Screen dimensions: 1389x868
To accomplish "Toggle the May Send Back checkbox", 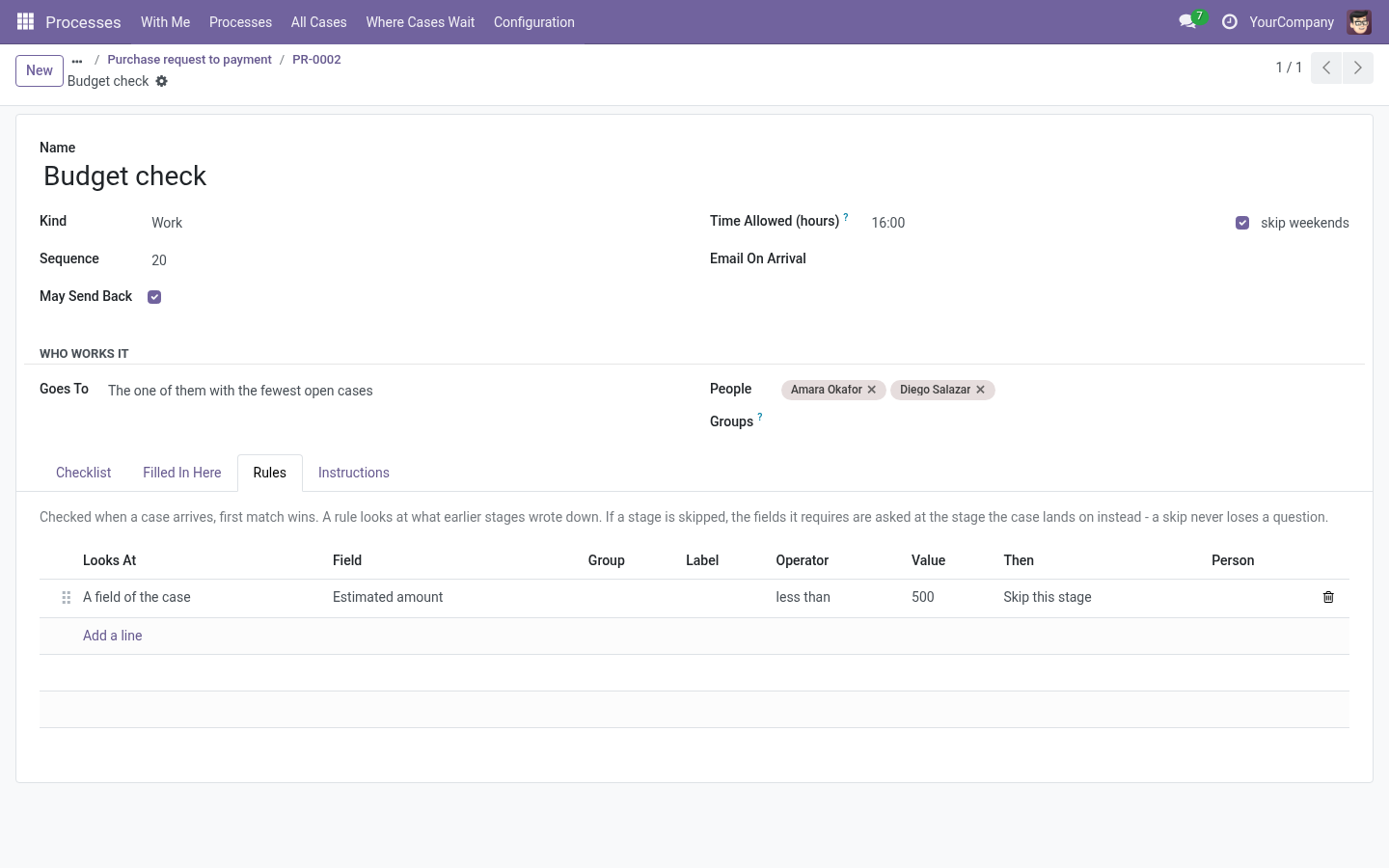I will (154, 297).
